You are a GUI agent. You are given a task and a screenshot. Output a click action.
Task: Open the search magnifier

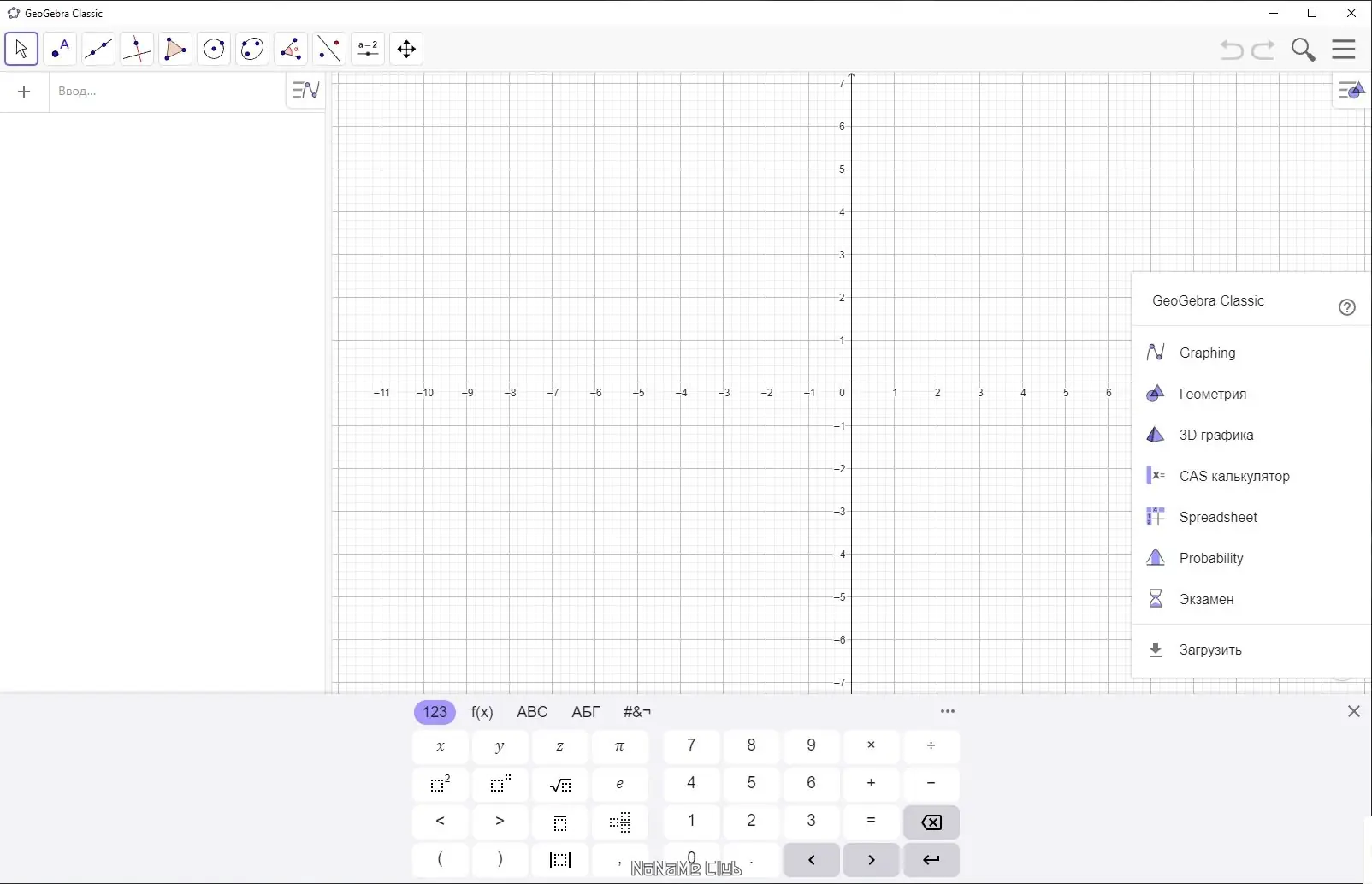point(1304,50)
